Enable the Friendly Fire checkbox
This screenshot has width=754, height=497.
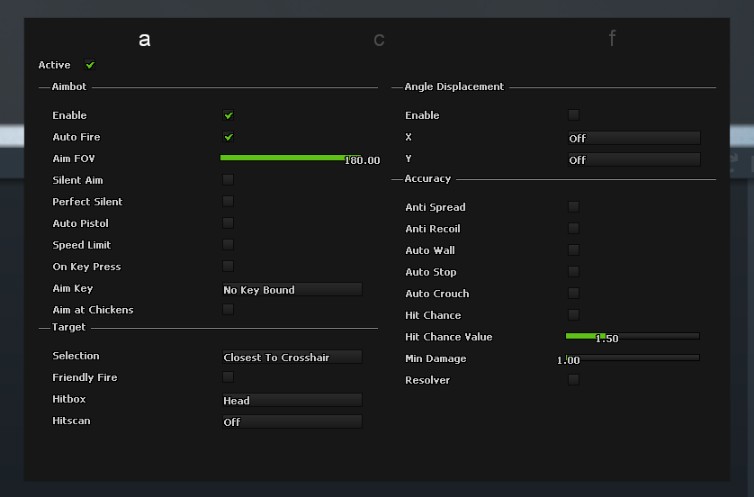click(x=228, y=377)
